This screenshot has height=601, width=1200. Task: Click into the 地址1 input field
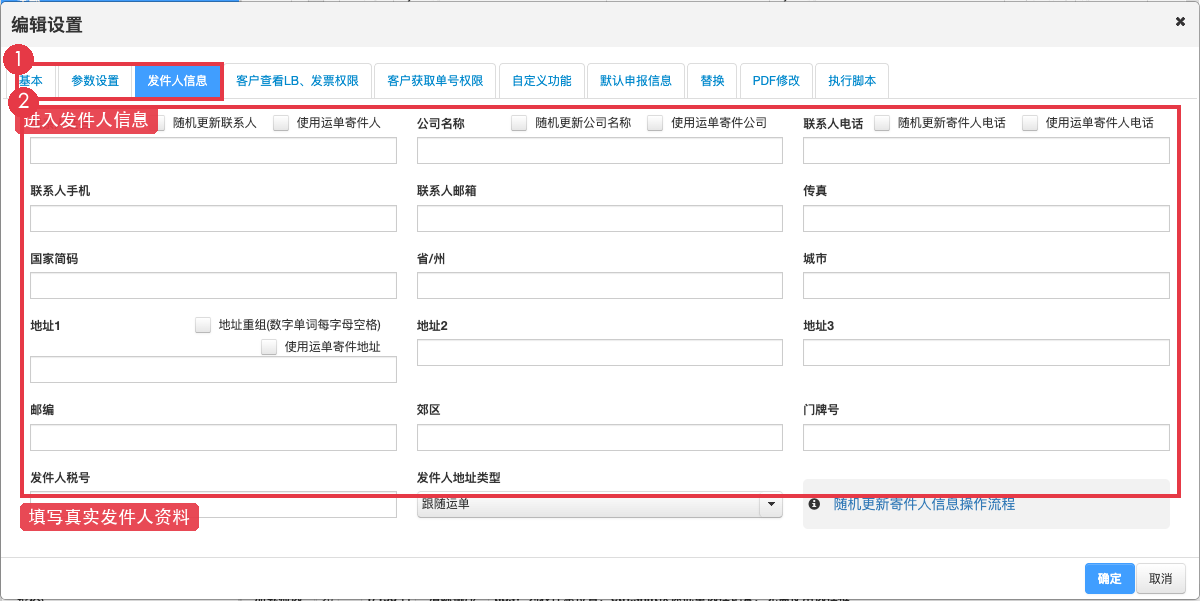[x=213, y=370]
